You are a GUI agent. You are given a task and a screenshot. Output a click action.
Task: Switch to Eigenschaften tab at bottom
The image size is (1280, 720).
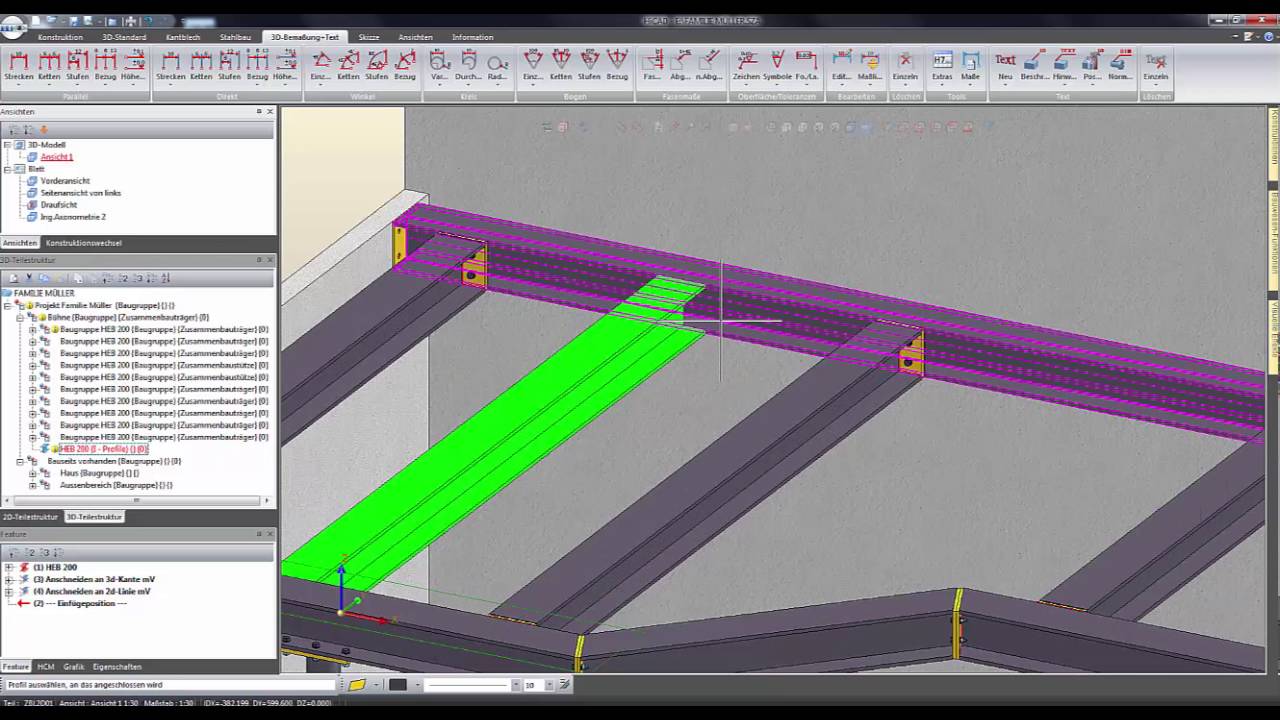click(117, 666)
